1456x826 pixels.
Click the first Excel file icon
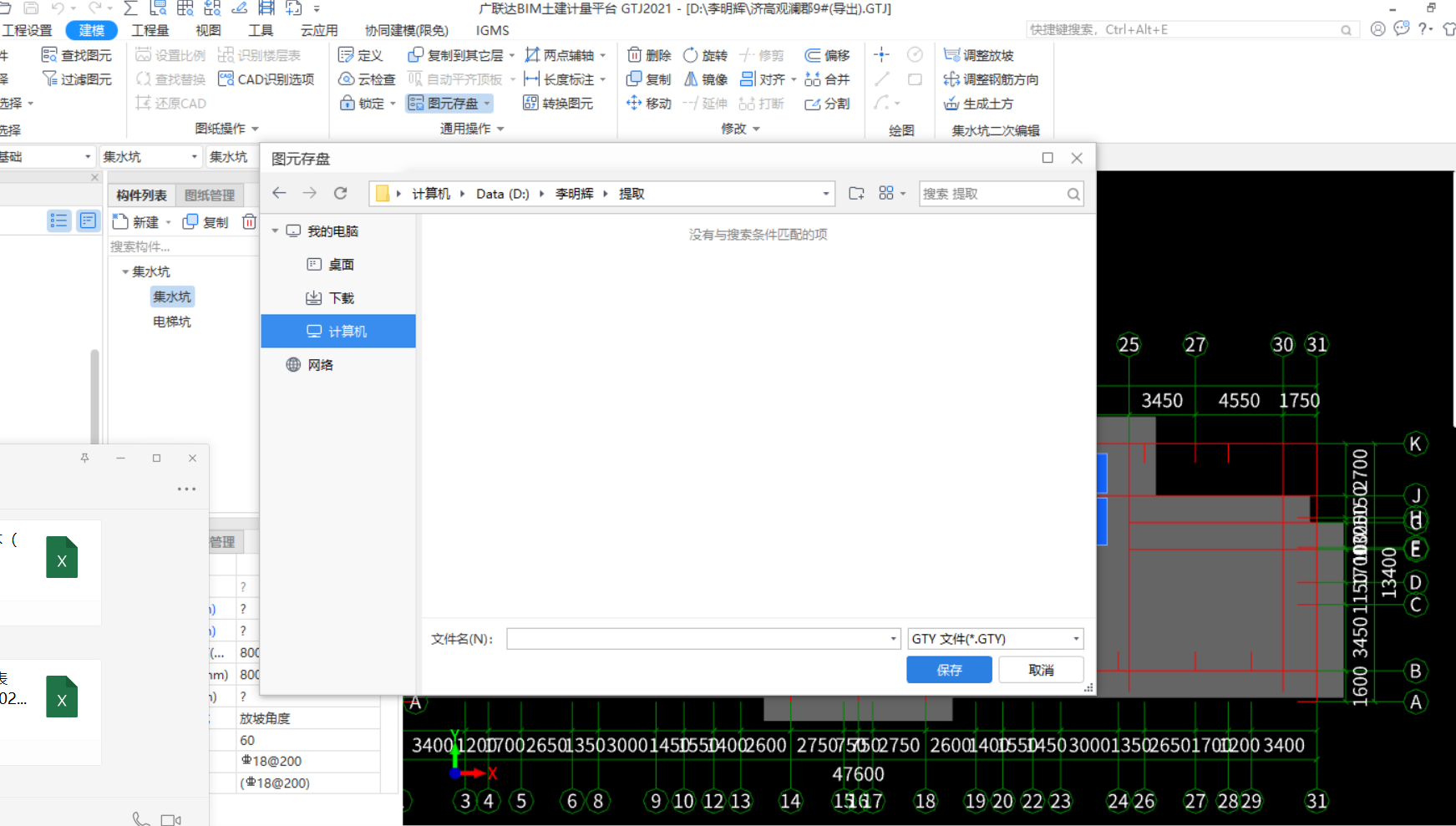62,557
